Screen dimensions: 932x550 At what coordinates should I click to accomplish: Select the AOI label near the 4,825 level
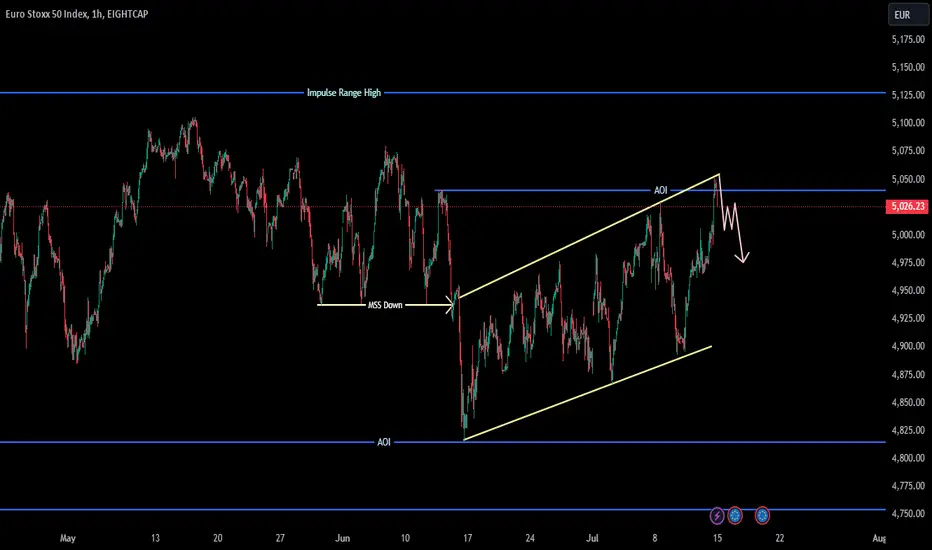tap(384, 442)
